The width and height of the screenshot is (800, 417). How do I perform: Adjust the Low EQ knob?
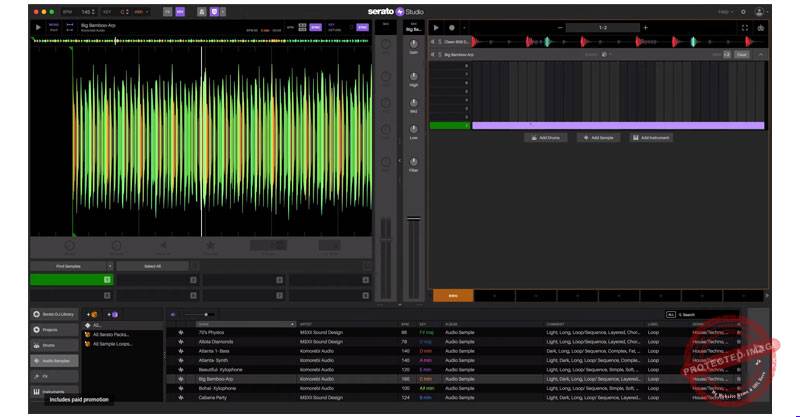click(x=414, y=130)
